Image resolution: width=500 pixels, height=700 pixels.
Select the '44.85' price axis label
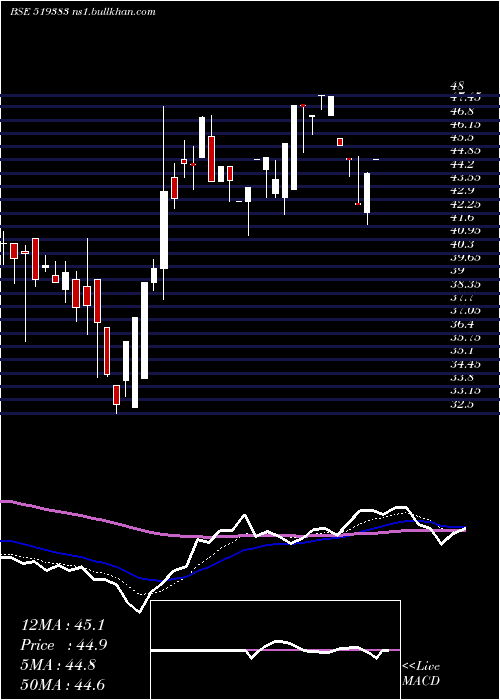point(465,150)
